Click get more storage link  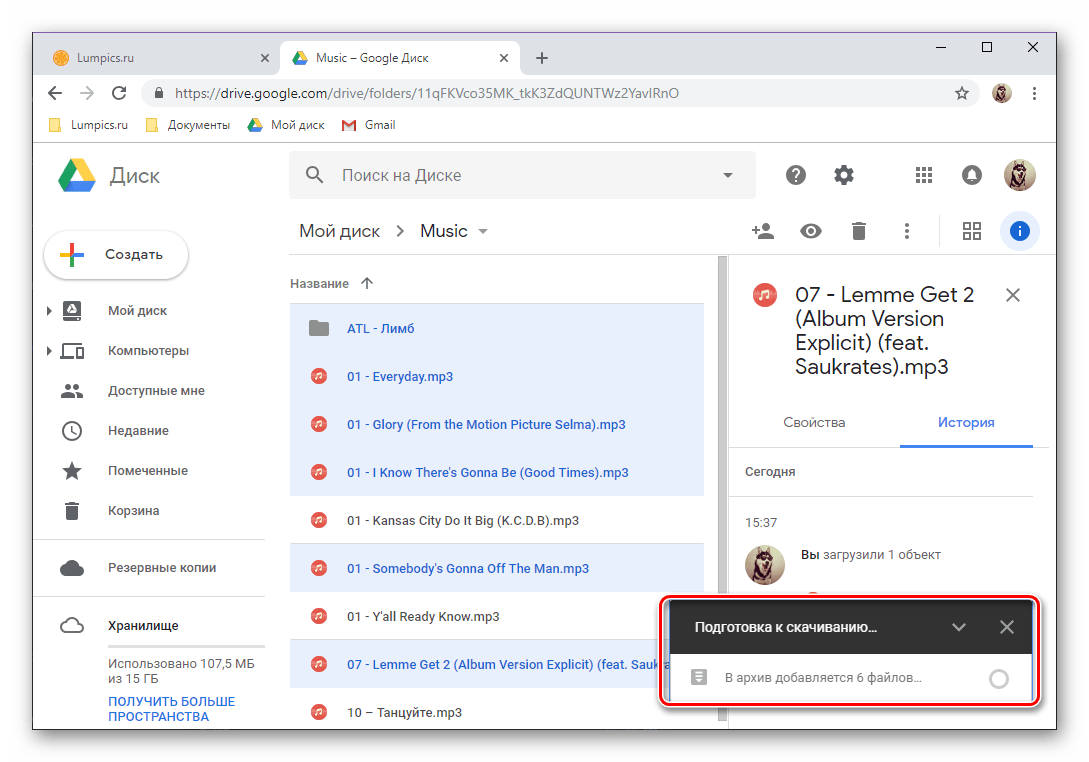172,709
